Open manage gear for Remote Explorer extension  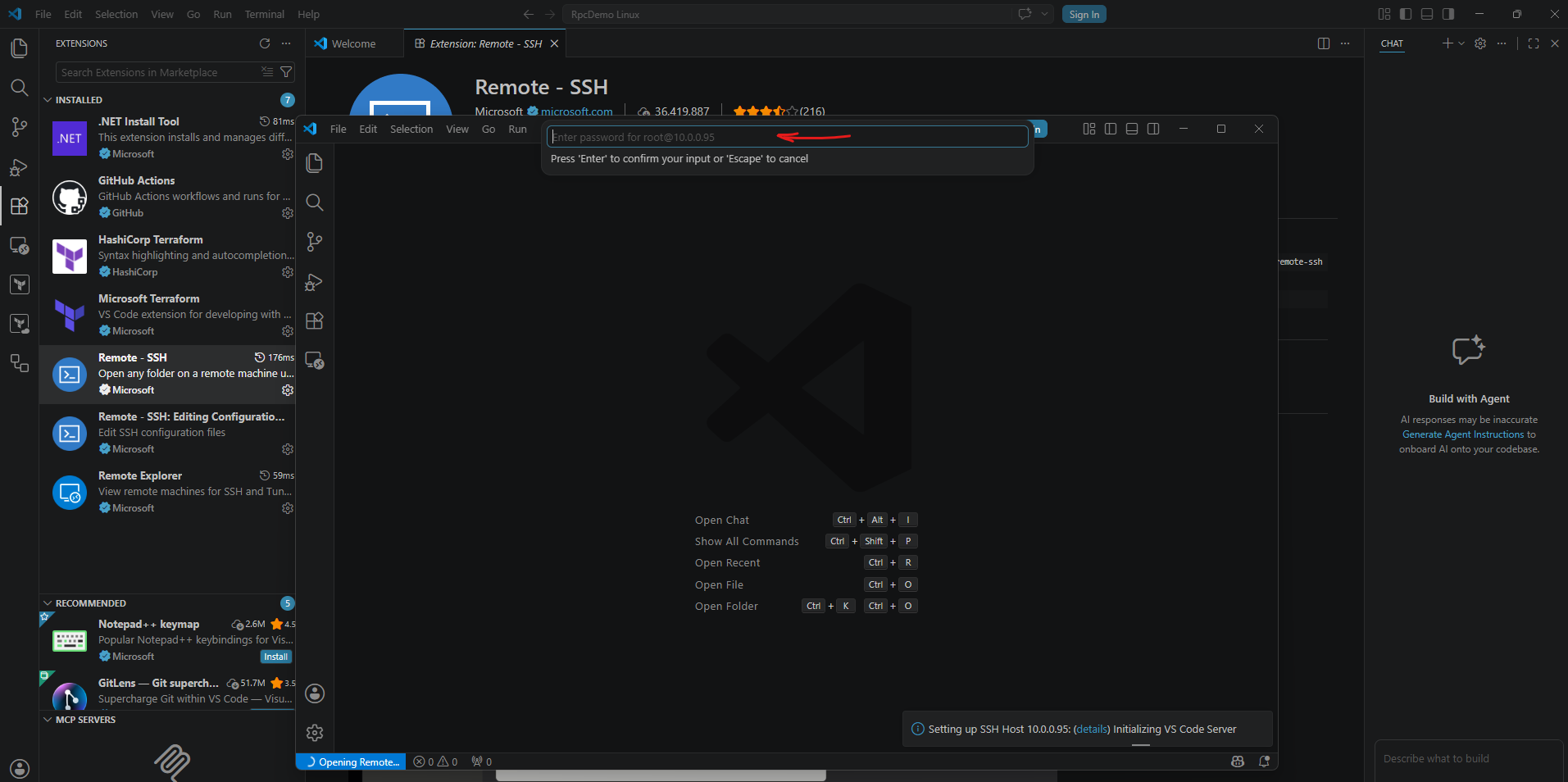(x=288, y=508)
